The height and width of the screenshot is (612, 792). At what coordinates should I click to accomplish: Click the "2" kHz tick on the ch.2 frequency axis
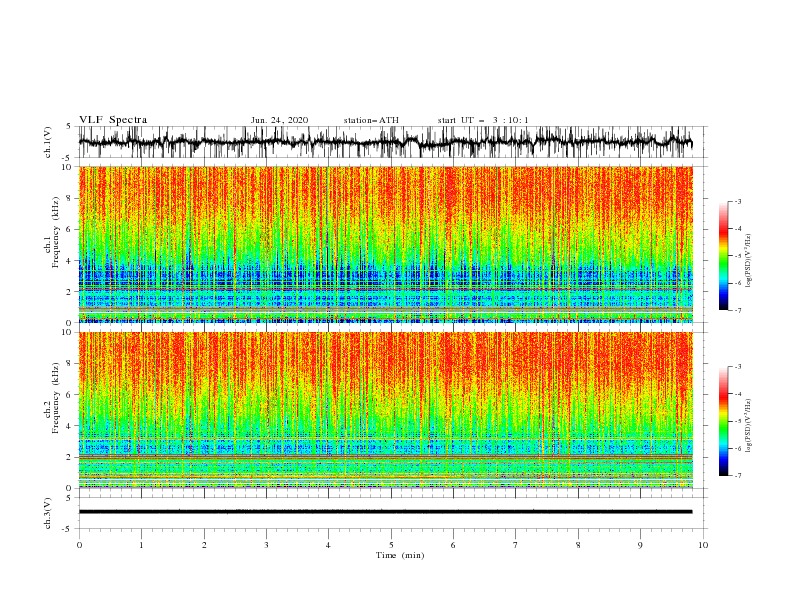[69, 457]
